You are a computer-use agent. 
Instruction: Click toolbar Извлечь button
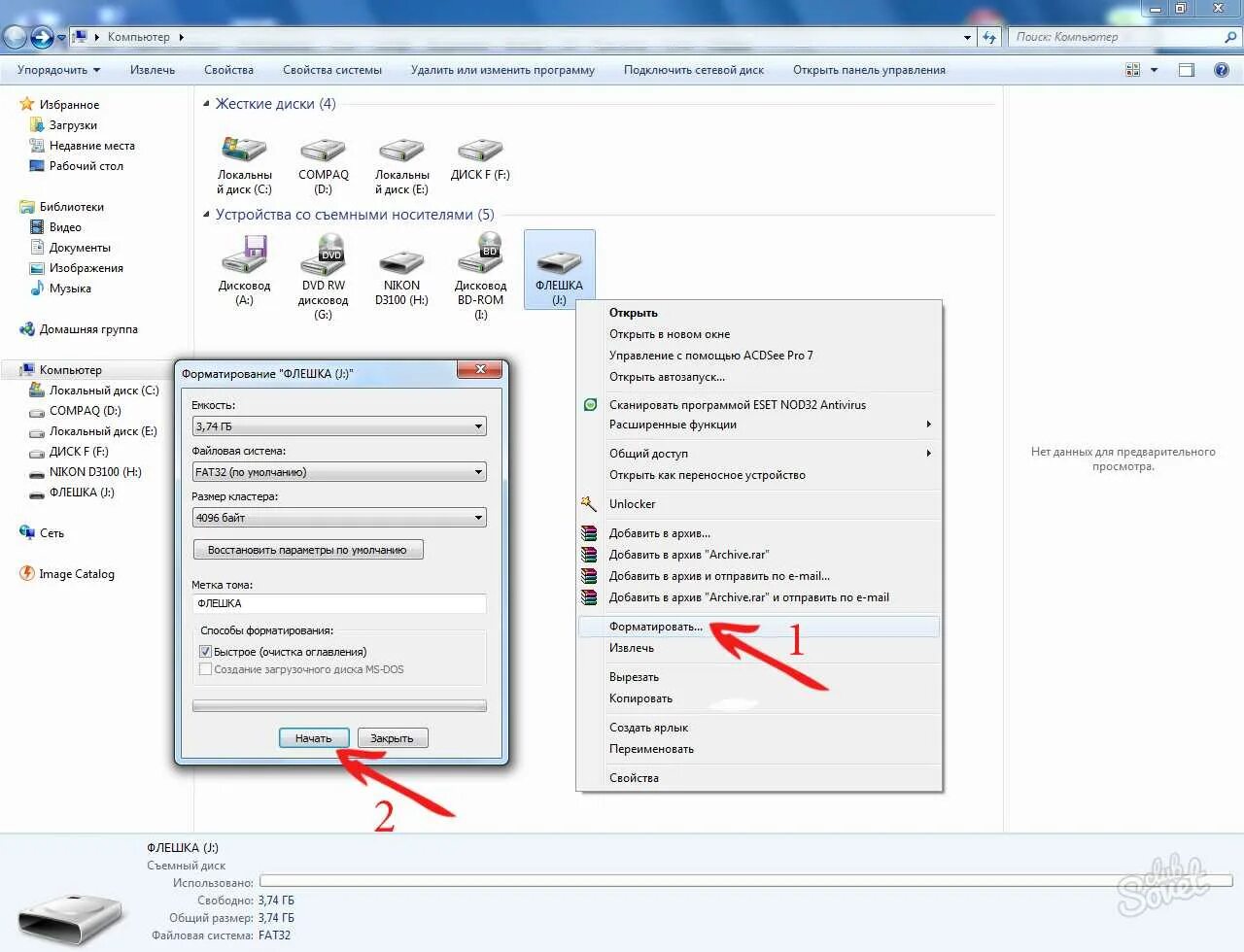153,70
